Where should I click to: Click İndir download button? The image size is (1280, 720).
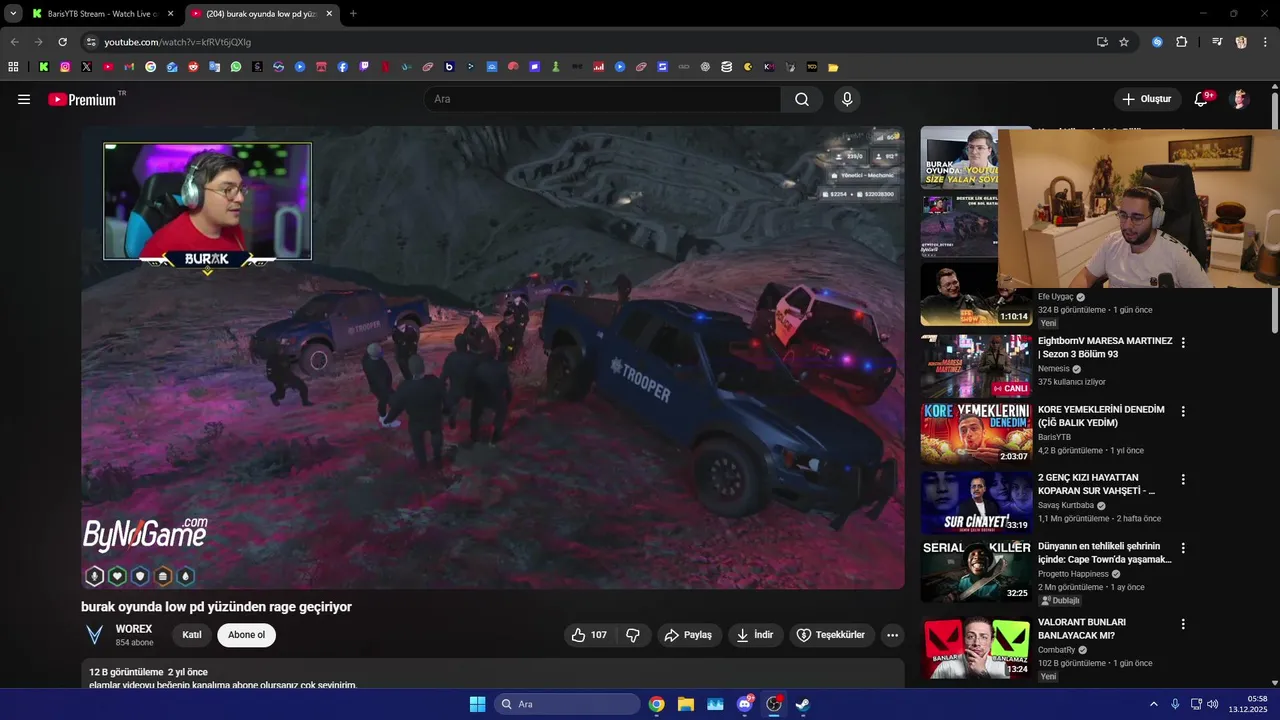755,635
